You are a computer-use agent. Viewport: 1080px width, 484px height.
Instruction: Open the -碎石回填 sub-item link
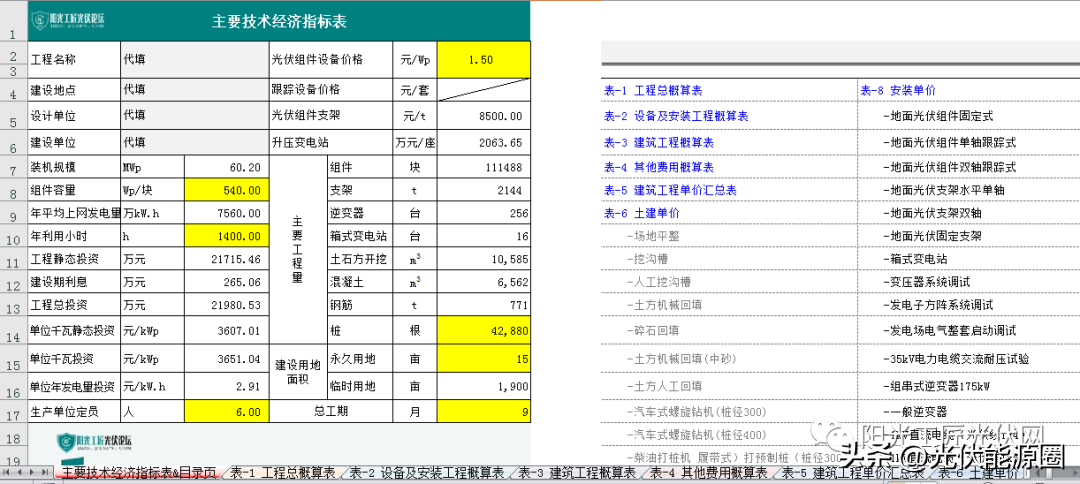653,331
